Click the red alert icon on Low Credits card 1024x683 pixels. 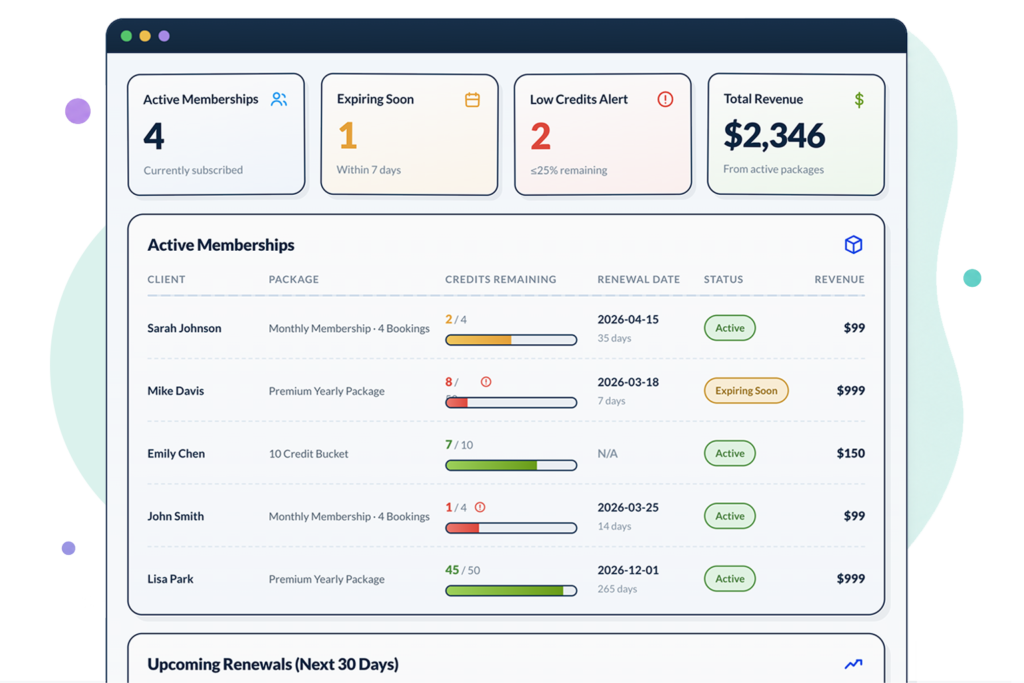[665, 99]
